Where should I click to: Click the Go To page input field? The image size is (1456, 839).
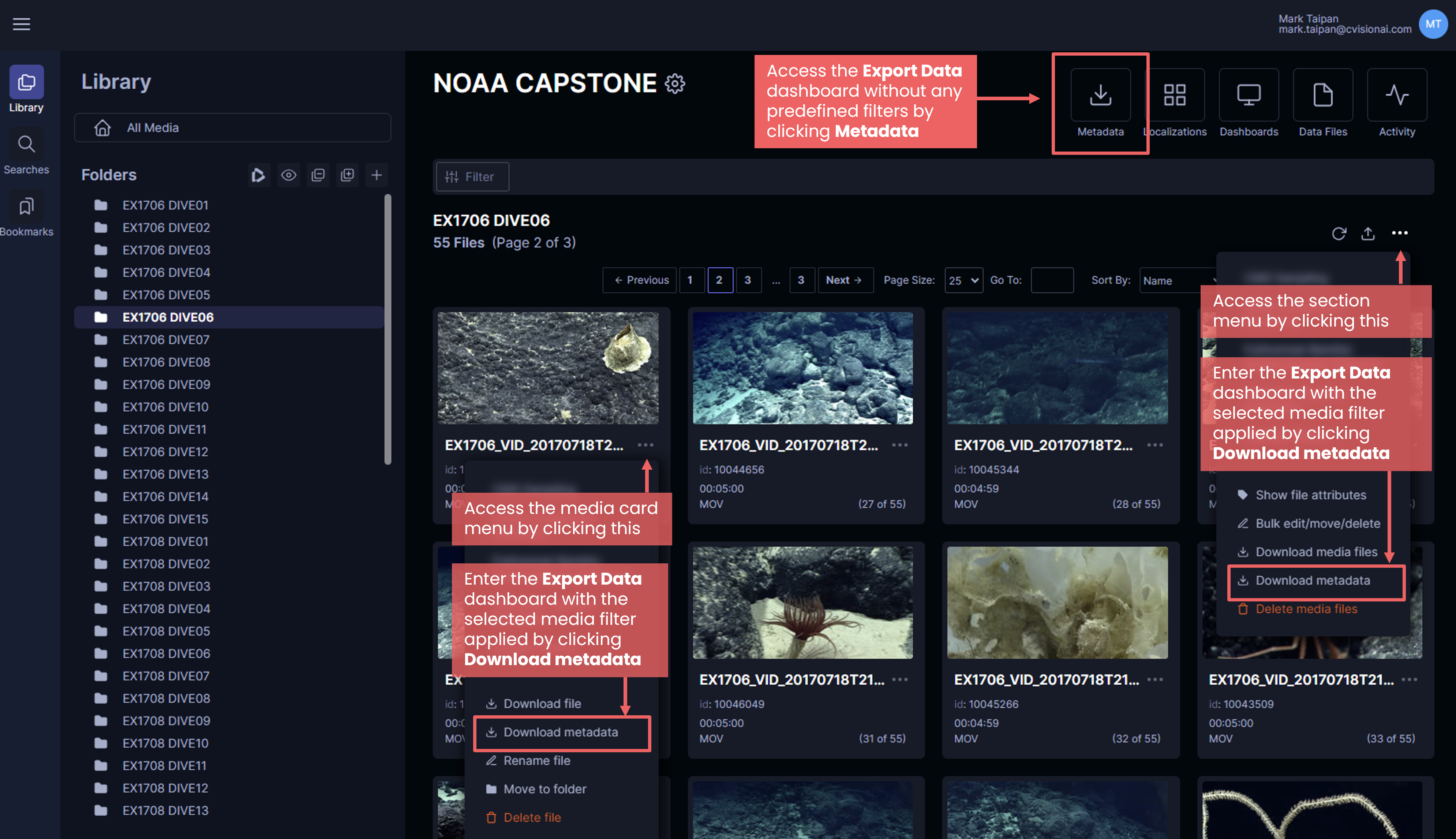point(1052,280)
